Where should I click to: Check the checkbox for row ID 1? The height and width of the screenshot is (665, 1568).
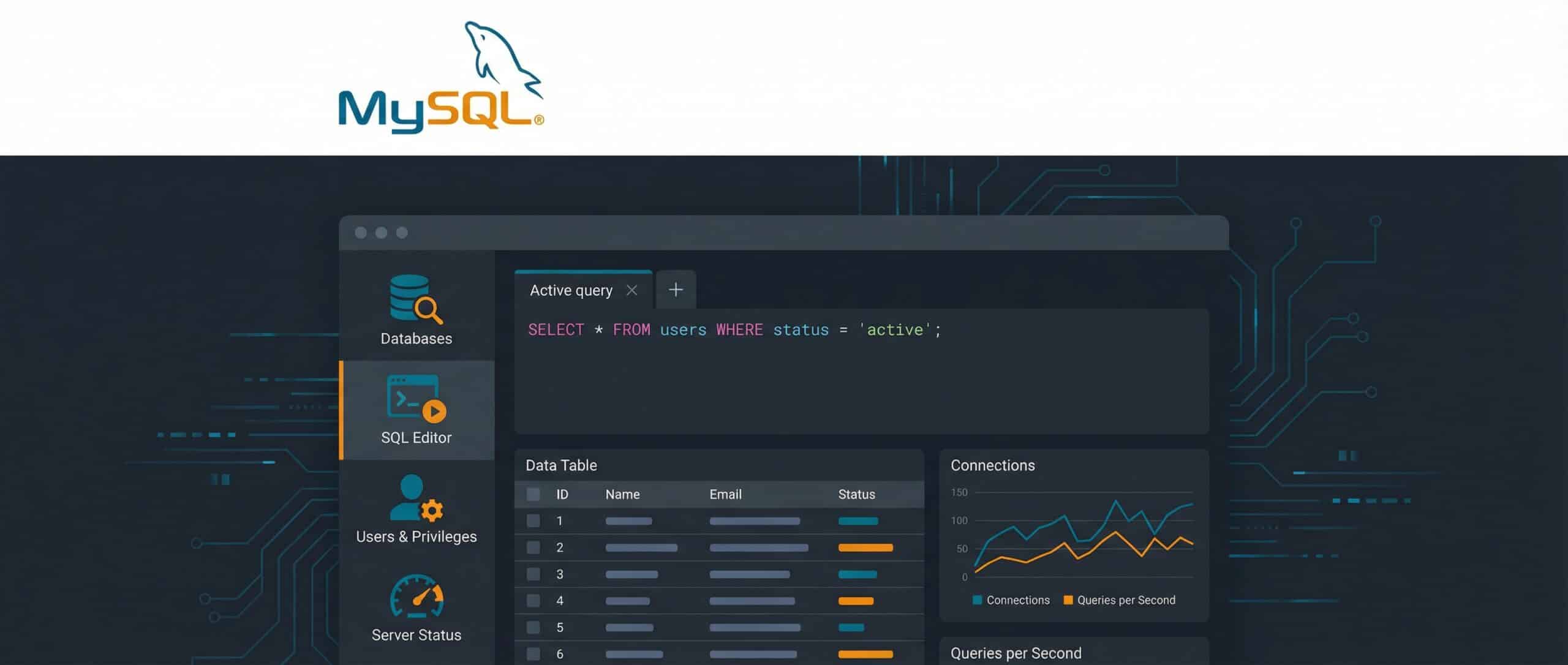click(x=533, y=521)
